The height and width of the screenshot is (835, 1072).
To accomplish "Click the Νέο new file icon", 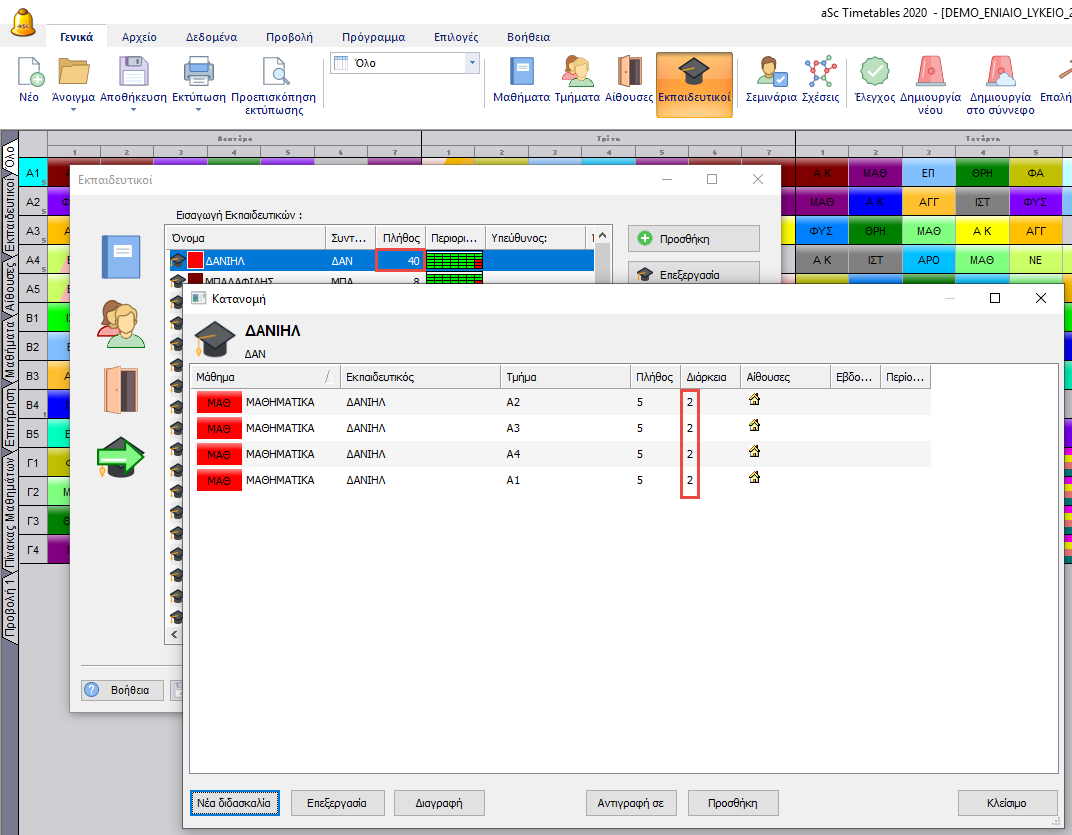I will coord(31,80).
